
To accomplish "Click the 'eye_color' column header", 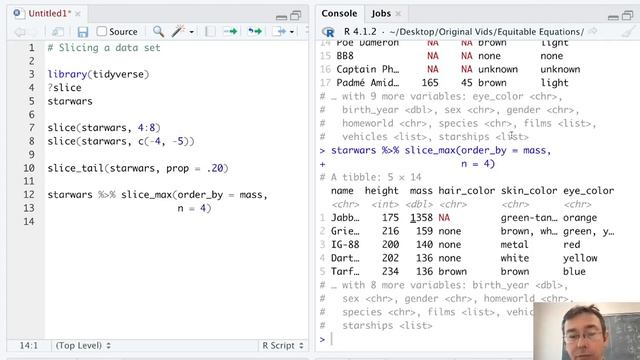I will click(x=589, y=191).
